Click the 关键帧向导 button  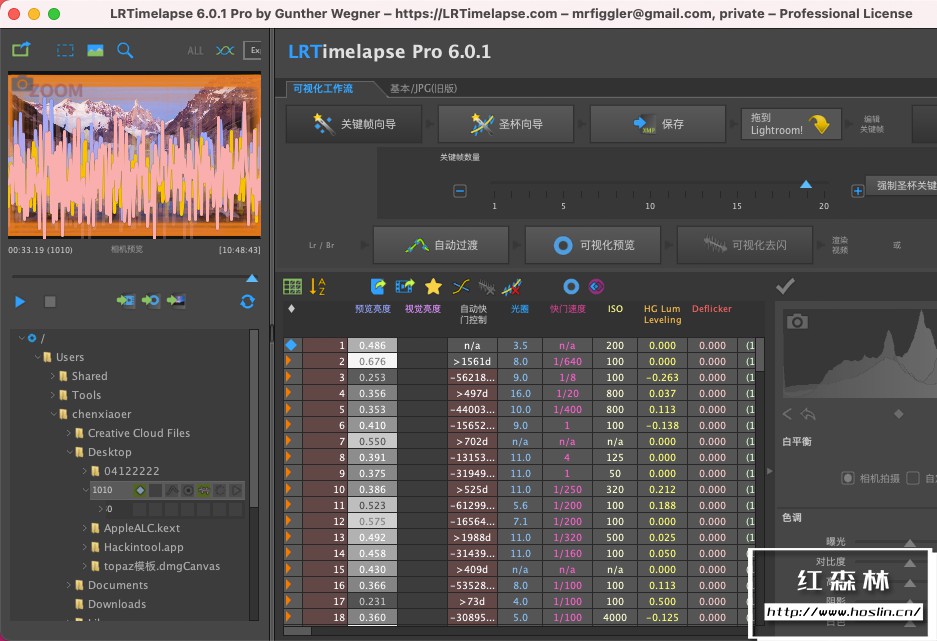pos(354,124)
